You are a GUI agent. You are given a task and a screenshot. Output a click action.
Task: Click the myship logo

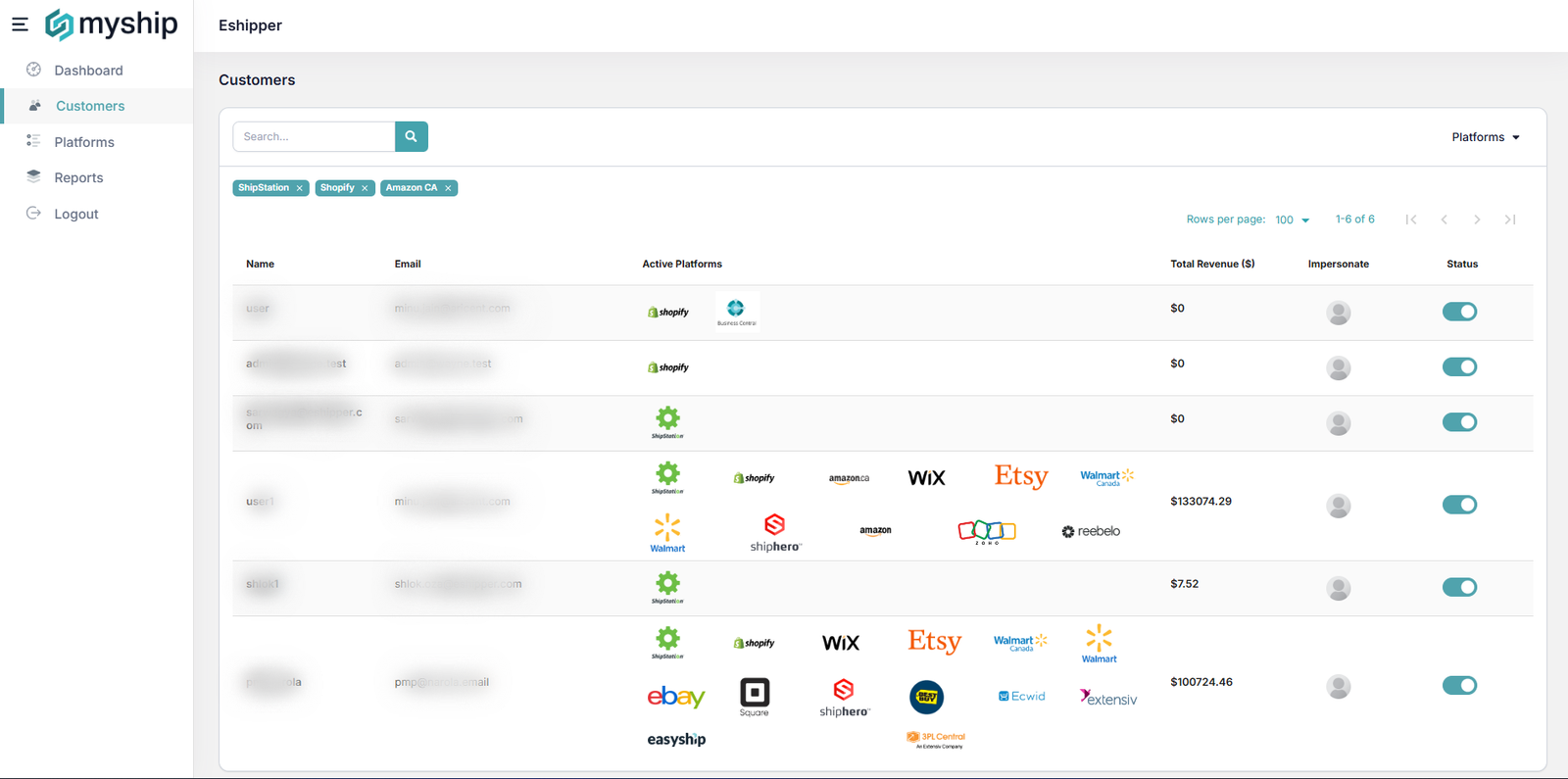112,24
